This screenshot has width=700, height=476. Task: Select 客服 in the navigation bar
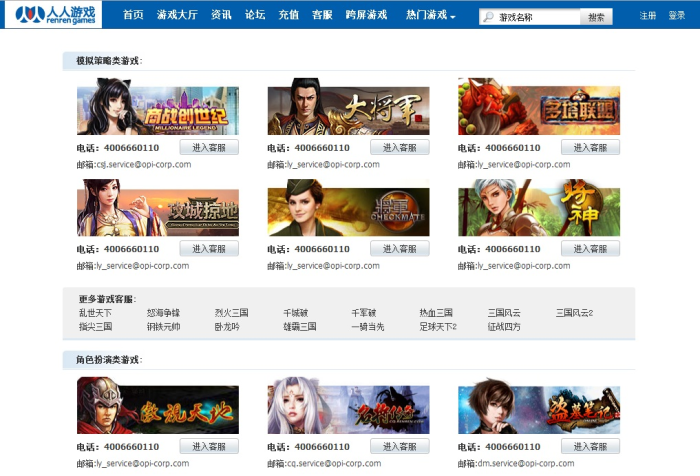(322, 15)
